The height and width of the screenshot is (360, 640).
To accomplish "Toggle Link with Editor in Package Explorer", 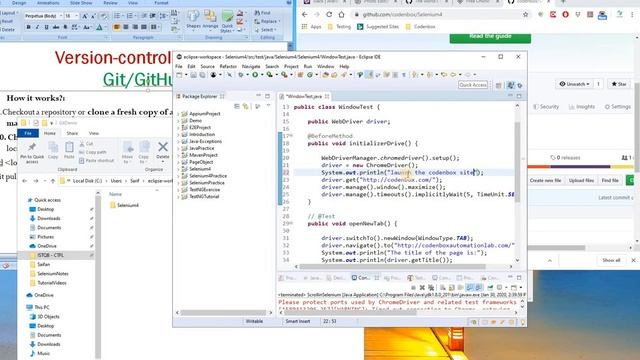I will [245, 106].
